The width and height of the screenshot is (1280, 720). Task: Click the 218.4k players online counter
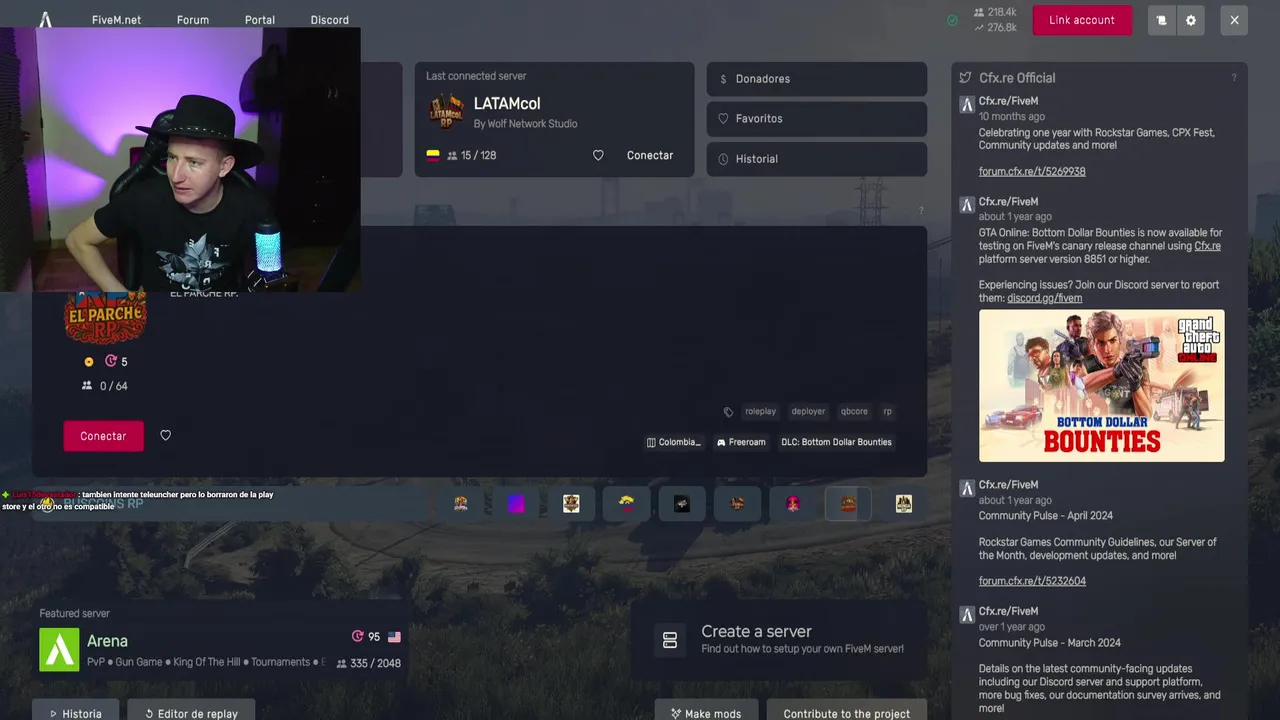(993, 12)
